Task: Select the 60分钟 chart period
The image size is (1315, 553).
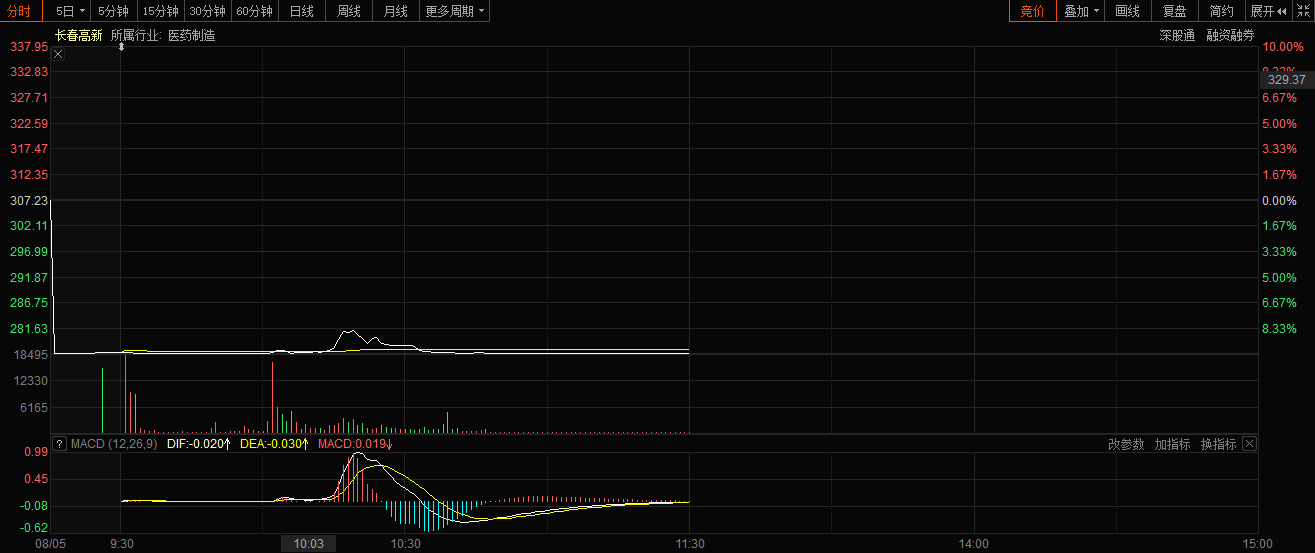Action: coord(255,11)
